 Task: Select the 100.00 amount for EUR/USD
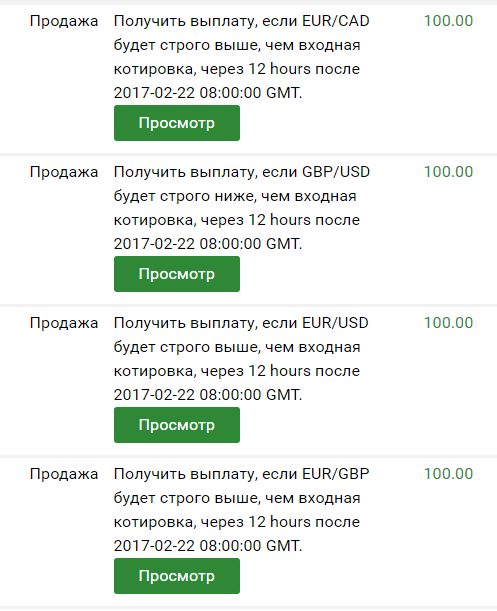pos(448,323)
